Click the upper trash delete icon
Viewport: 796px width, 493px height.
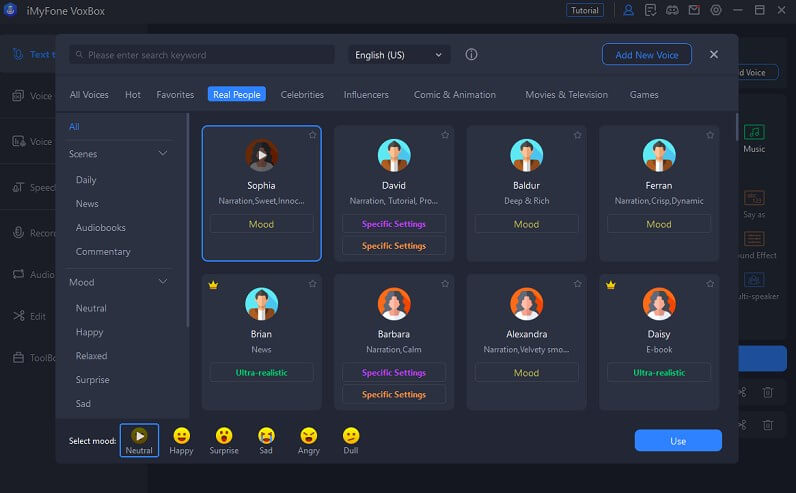point(768,392)
